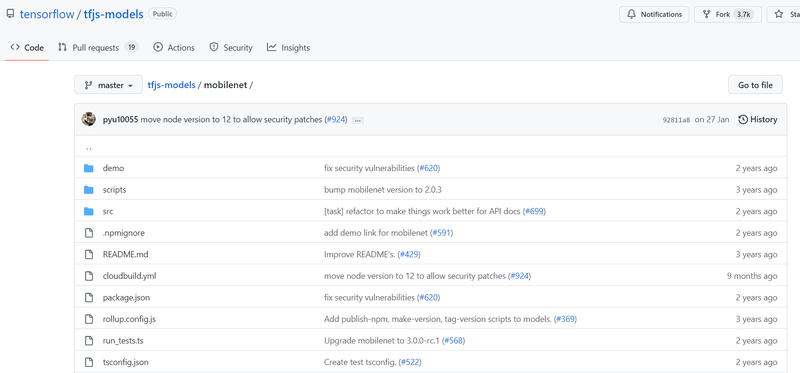Click the run_tests.ts file icon

coord(89,340)
